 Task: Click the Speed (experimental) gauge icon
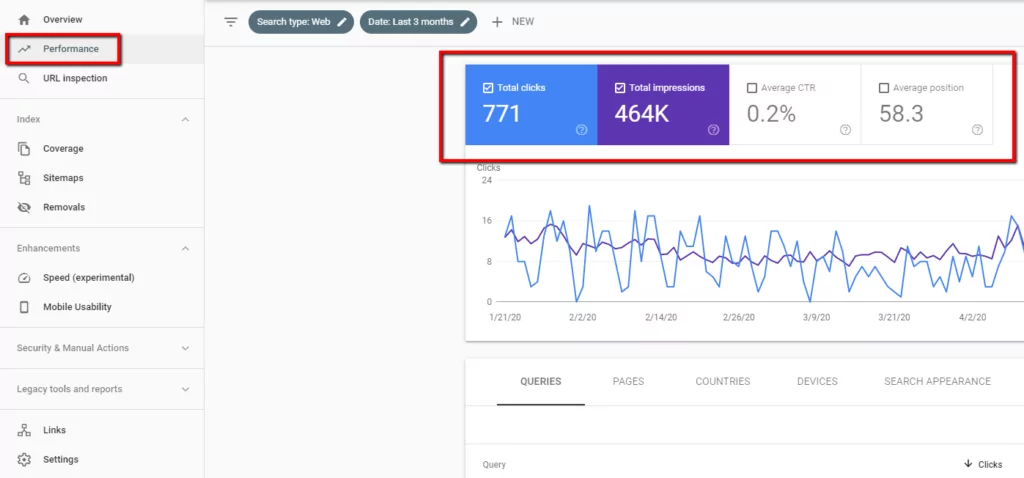[24, 277]
